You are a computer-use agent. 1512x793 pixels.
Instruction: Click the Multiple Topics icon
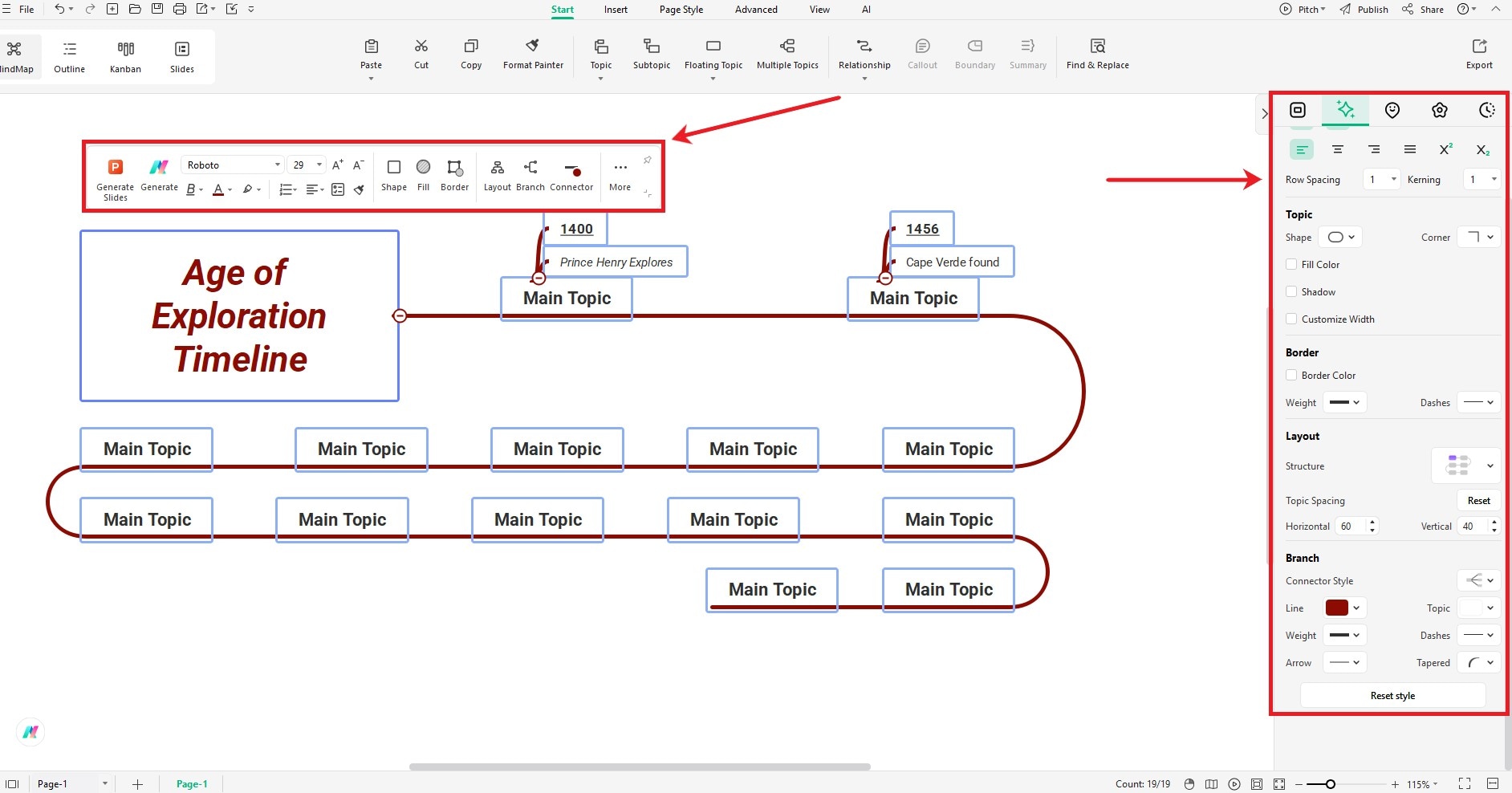coord(787,47)
